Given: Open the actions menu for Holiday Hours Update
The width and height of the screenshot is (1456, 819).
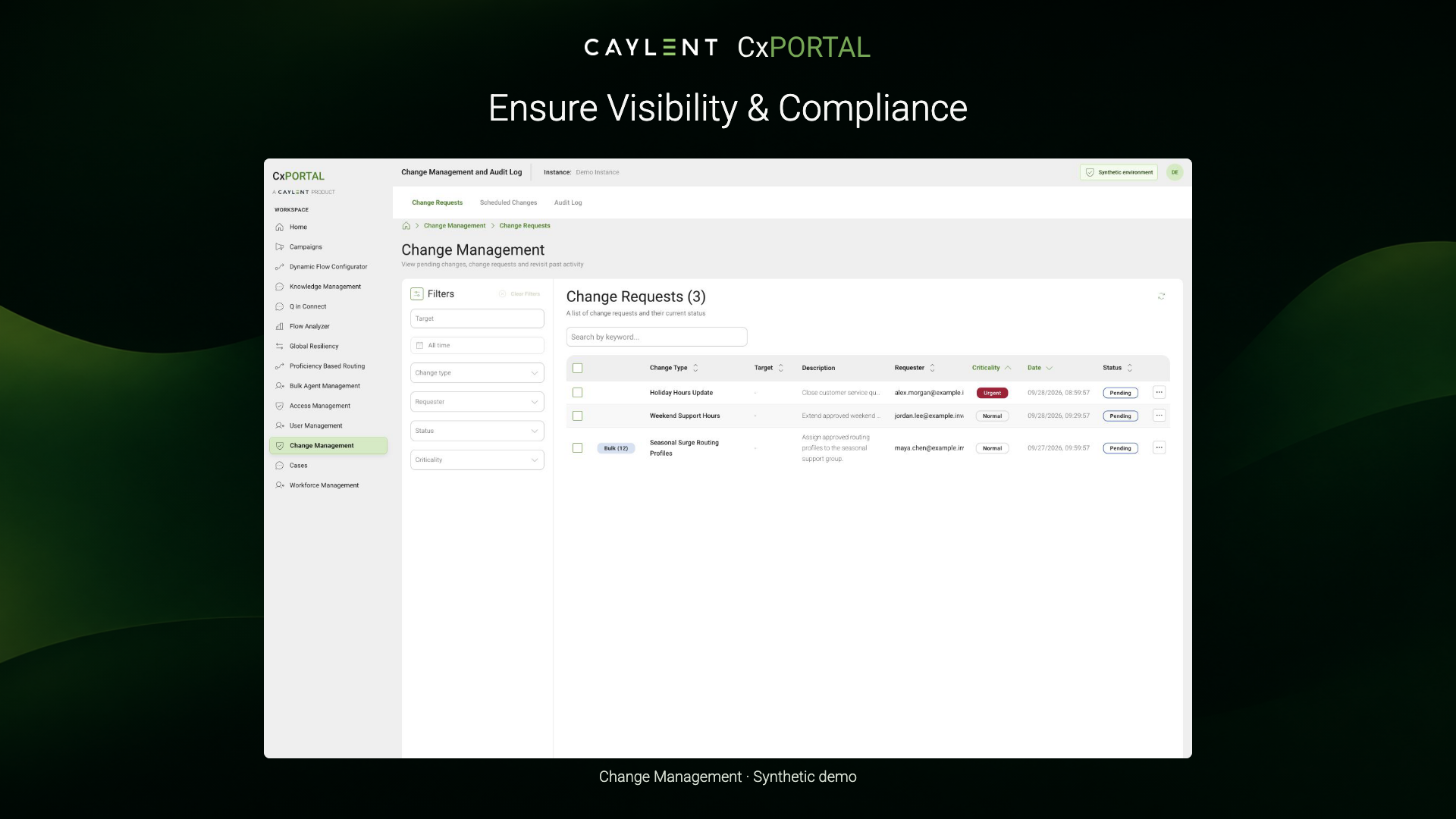Looking at the screenshot, I should point(1159,393).
